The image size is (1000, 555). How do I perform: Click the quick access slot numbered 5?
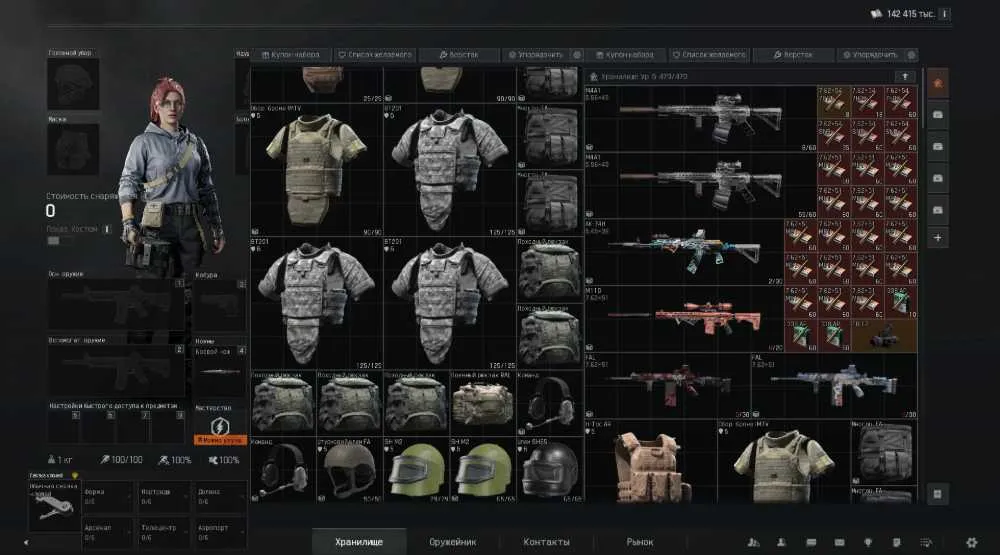point(64,427)
